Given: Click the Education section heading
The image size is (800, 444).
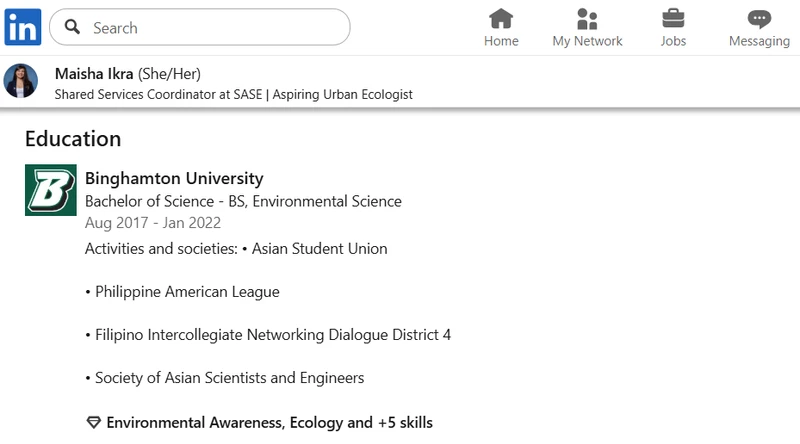Looking at the screenshot, I should [73, 139].
